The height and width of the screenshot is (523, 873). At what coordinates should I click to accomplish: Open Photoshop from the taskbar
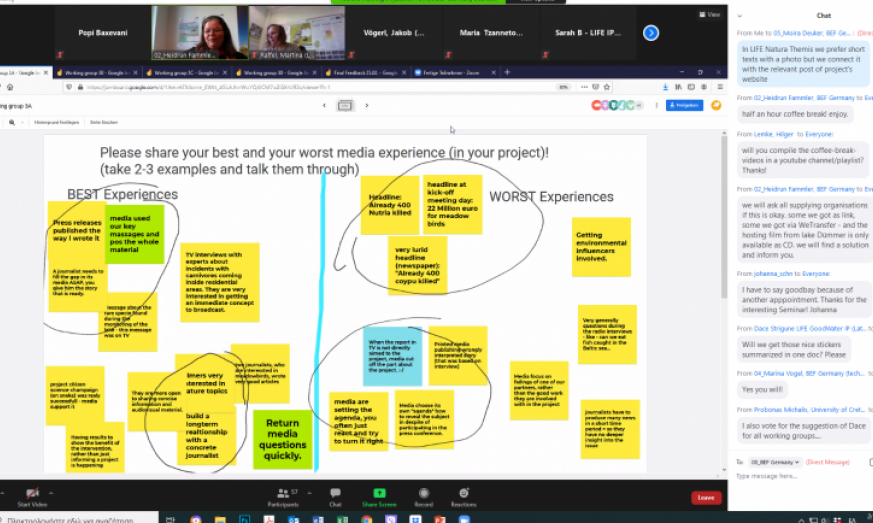point(244,519)
